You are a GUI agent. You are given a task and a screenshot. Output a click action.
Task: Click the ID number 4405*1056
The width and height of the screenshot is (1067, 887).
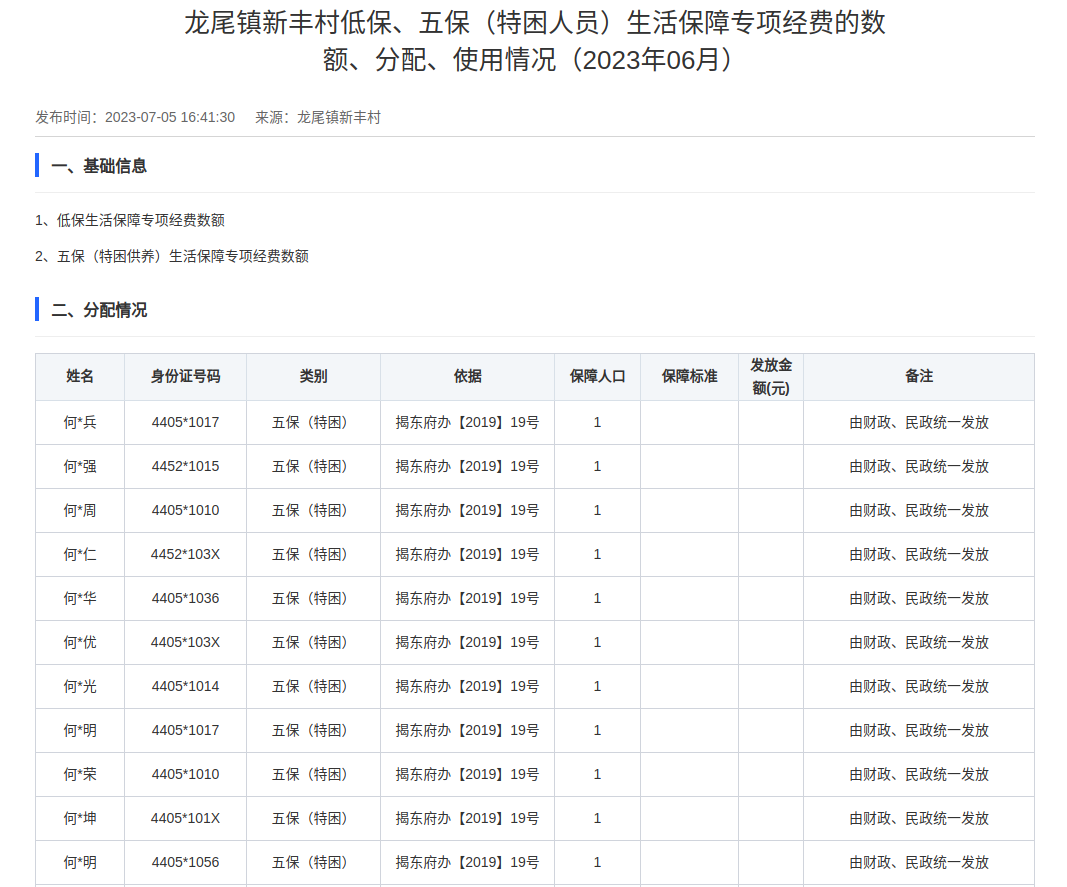pos(185,862)
